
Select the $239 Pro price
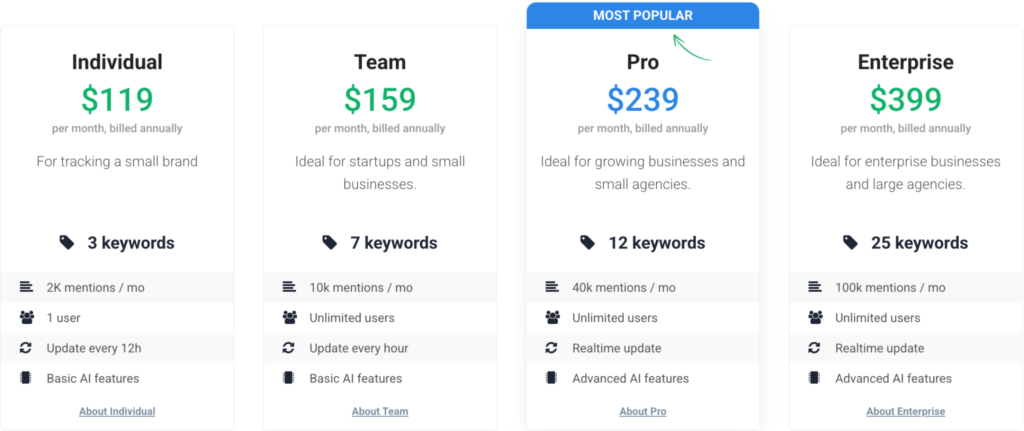coord(643,99)
